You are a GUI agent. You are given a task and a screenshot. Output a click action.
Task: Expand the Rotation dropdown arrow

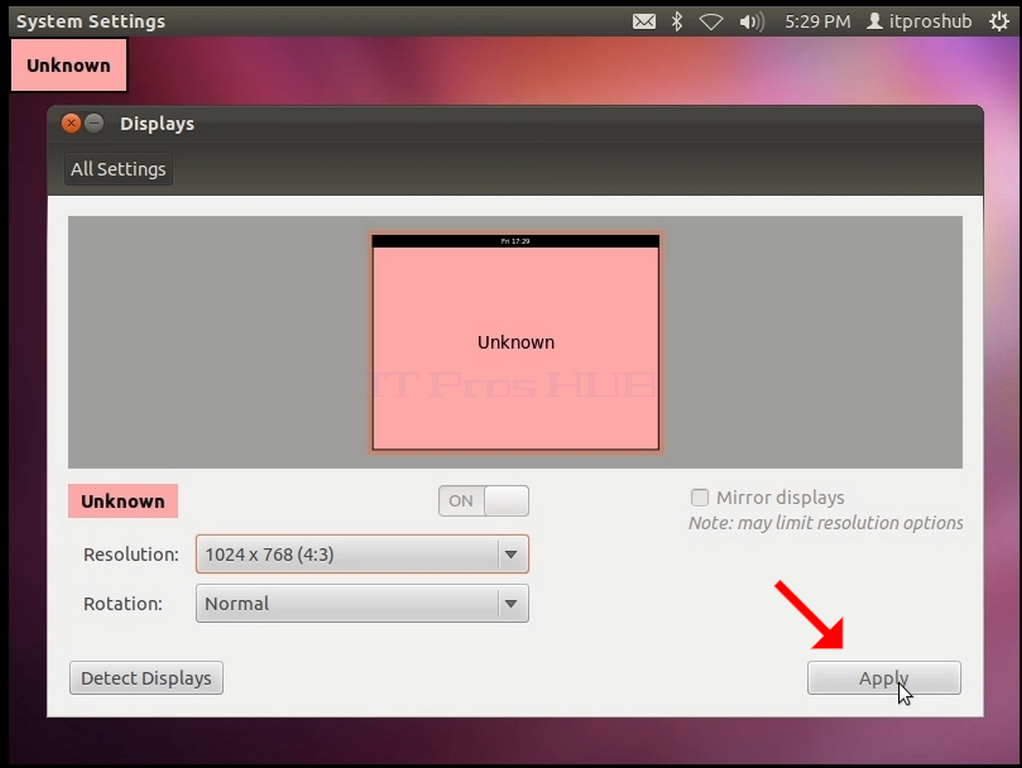click(x=512, y=604)
